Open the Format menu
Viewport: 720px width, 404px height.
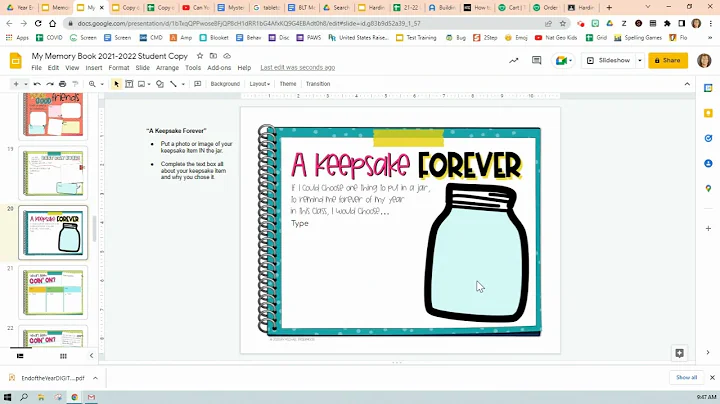(118, 67)
